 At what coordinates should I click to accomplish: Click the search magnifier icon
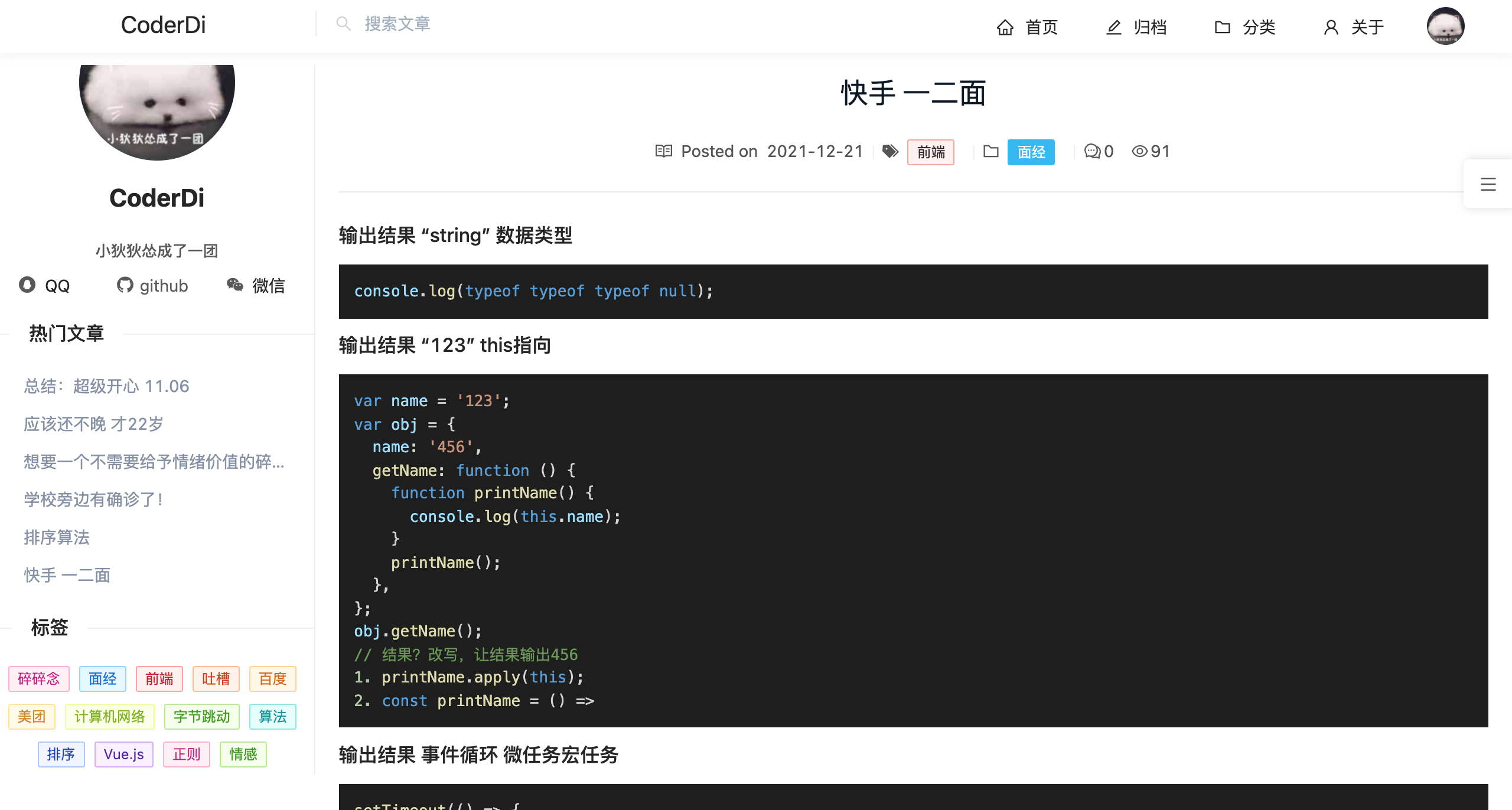[x=343, y=24]
